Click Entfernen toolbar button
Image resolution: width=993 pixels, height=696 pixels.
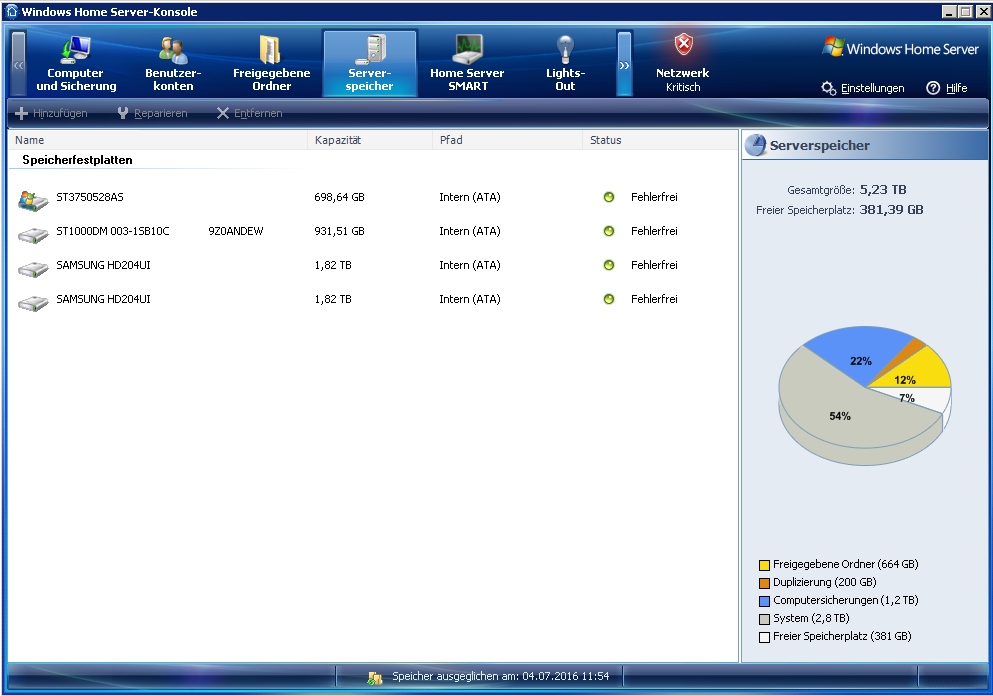coord(250,113)
